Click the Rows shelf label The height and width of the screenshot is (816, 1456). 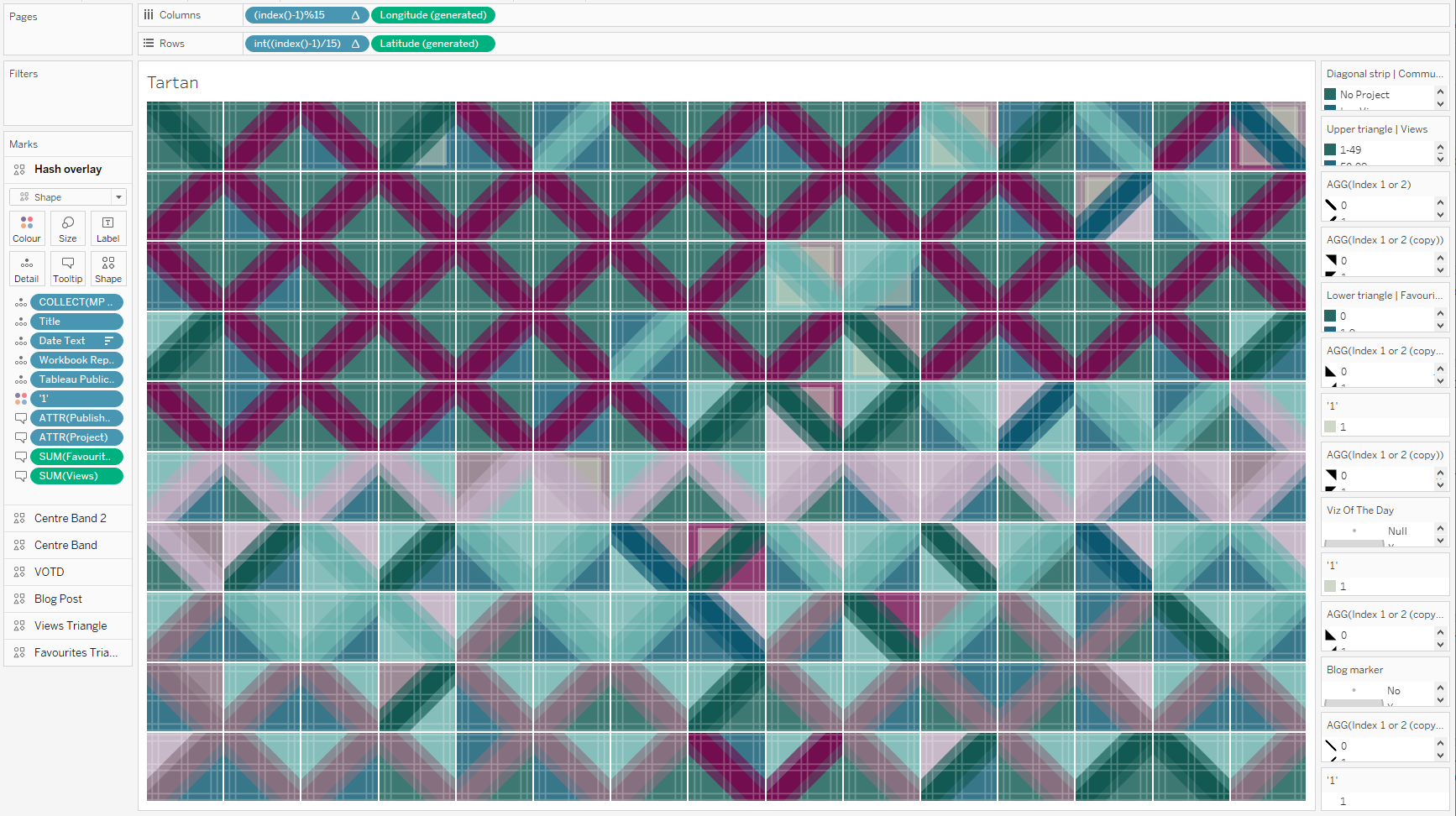coord(172,44)
